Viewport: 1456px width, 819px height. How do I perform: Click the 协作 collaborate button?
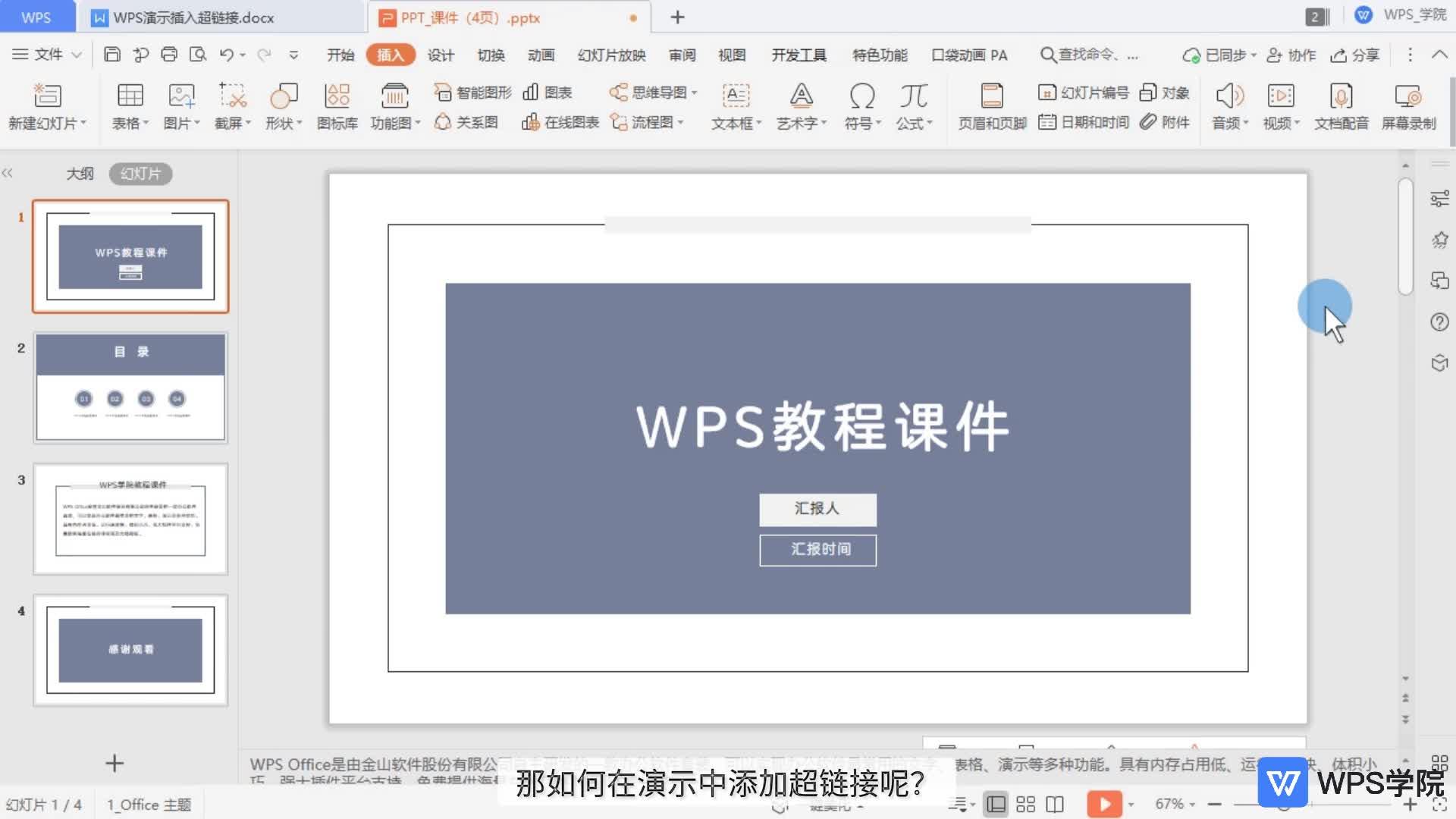pyautogui.click(x=1291, y=55)
